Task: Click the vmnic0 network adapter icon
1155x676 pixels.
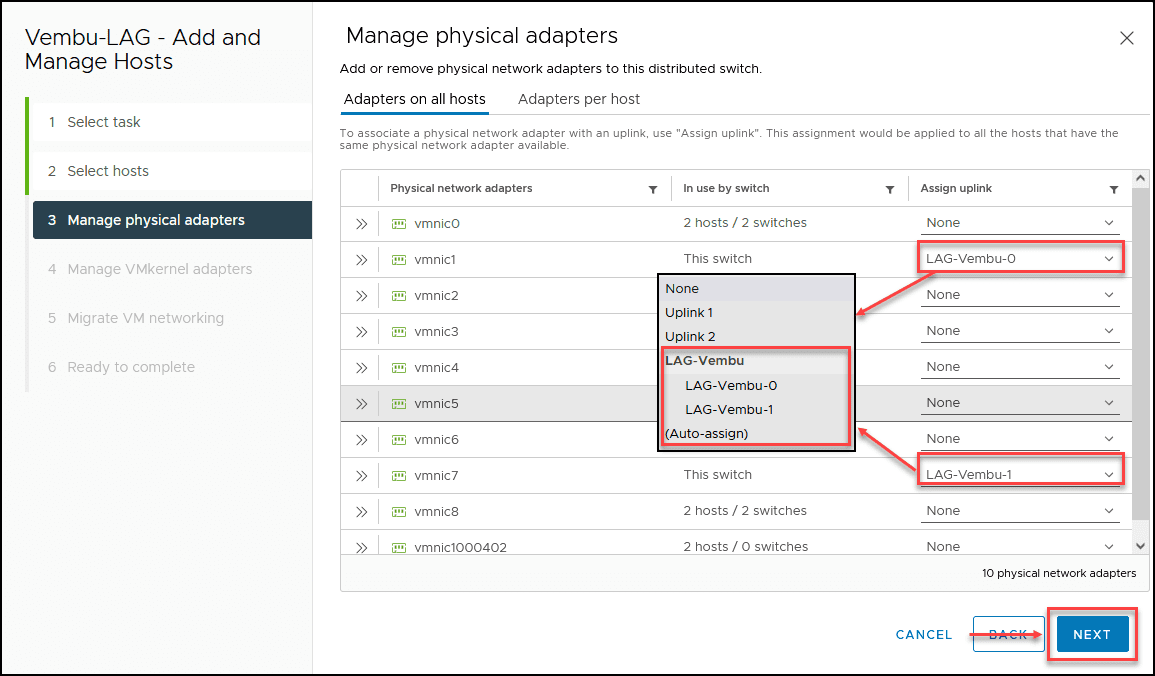Action: coord(399,224)
